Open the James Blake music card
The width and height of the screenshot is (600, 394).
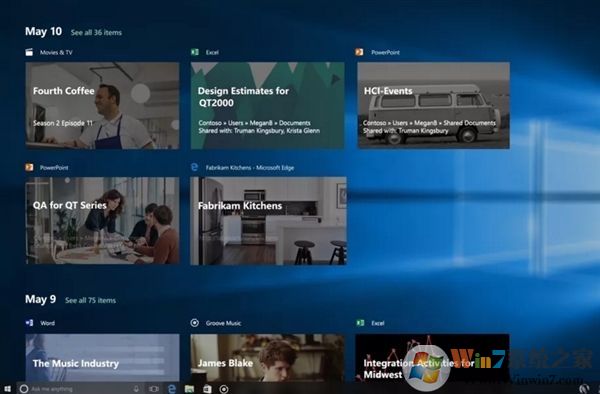point(267,358)
